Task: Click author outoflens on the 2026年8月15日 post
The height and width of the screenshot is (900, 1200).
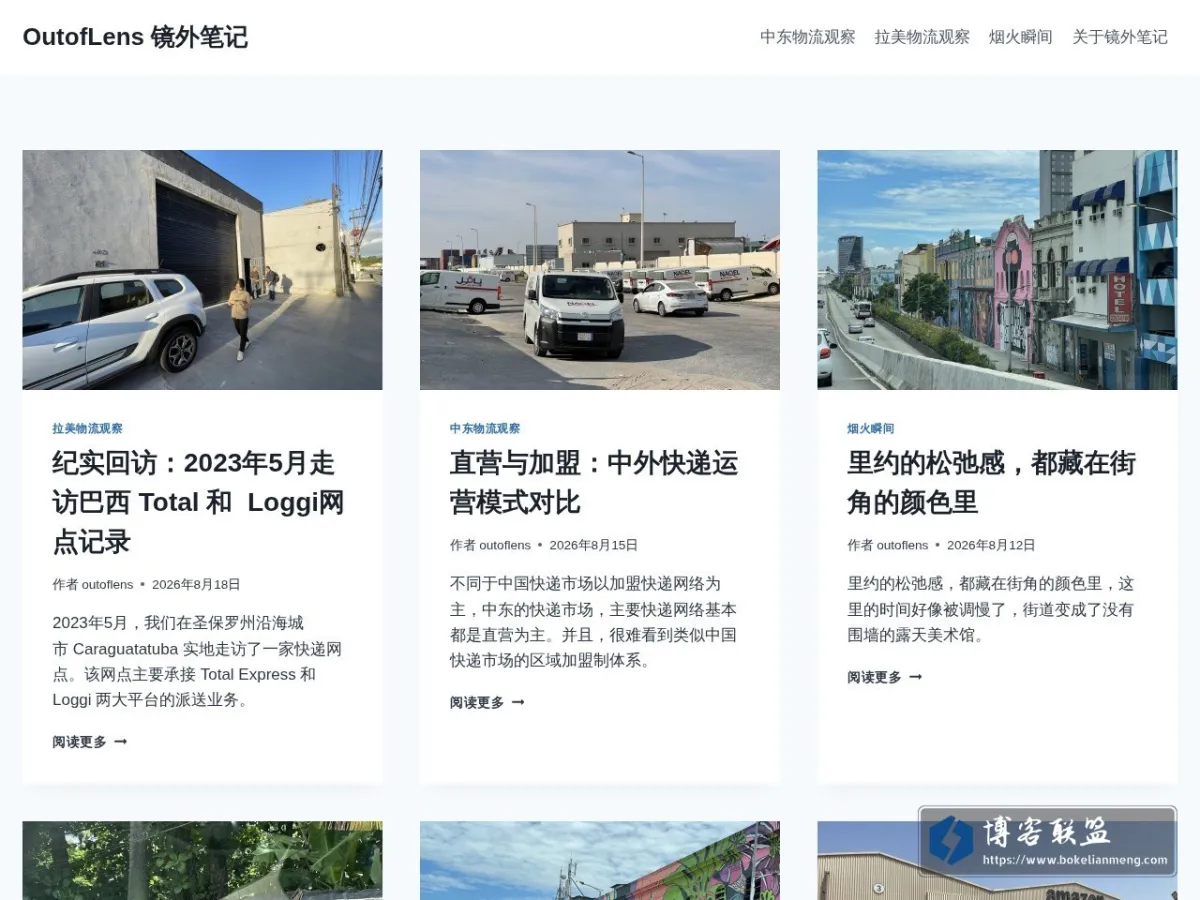Action: [505, 545]
